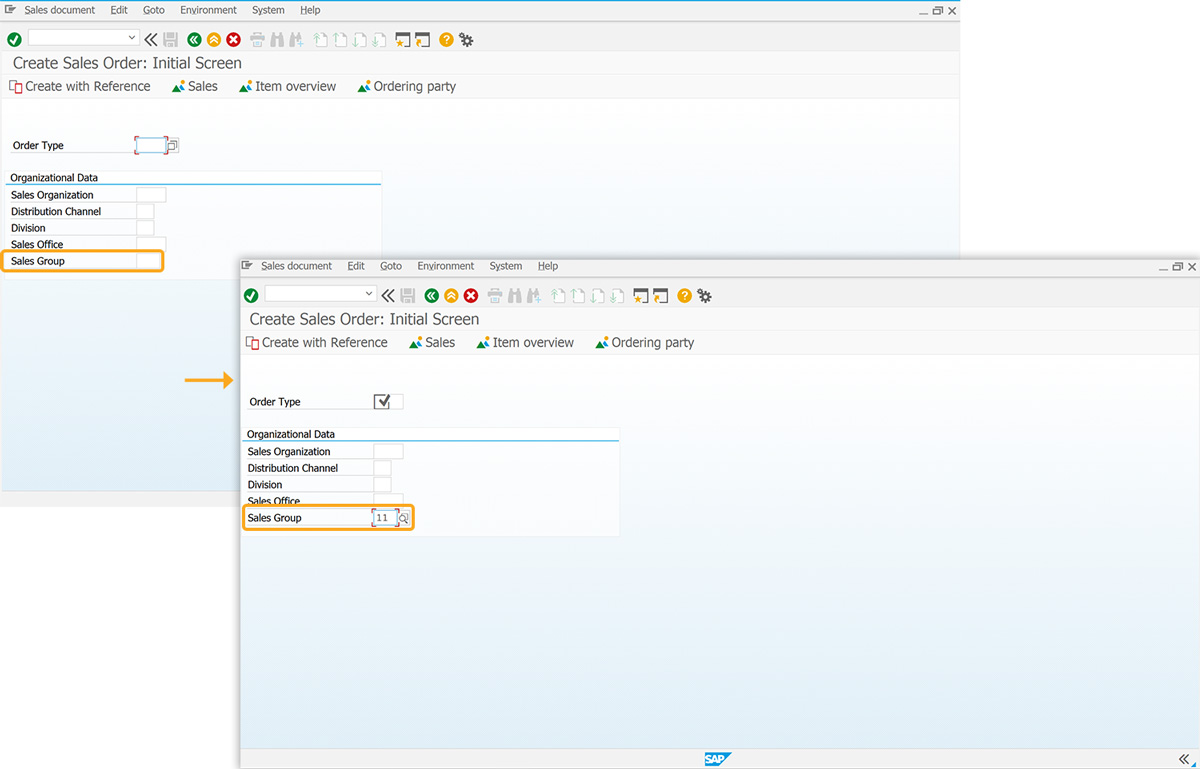
Task: Collapse command field arrows in back window
Action: click(151, 40)
